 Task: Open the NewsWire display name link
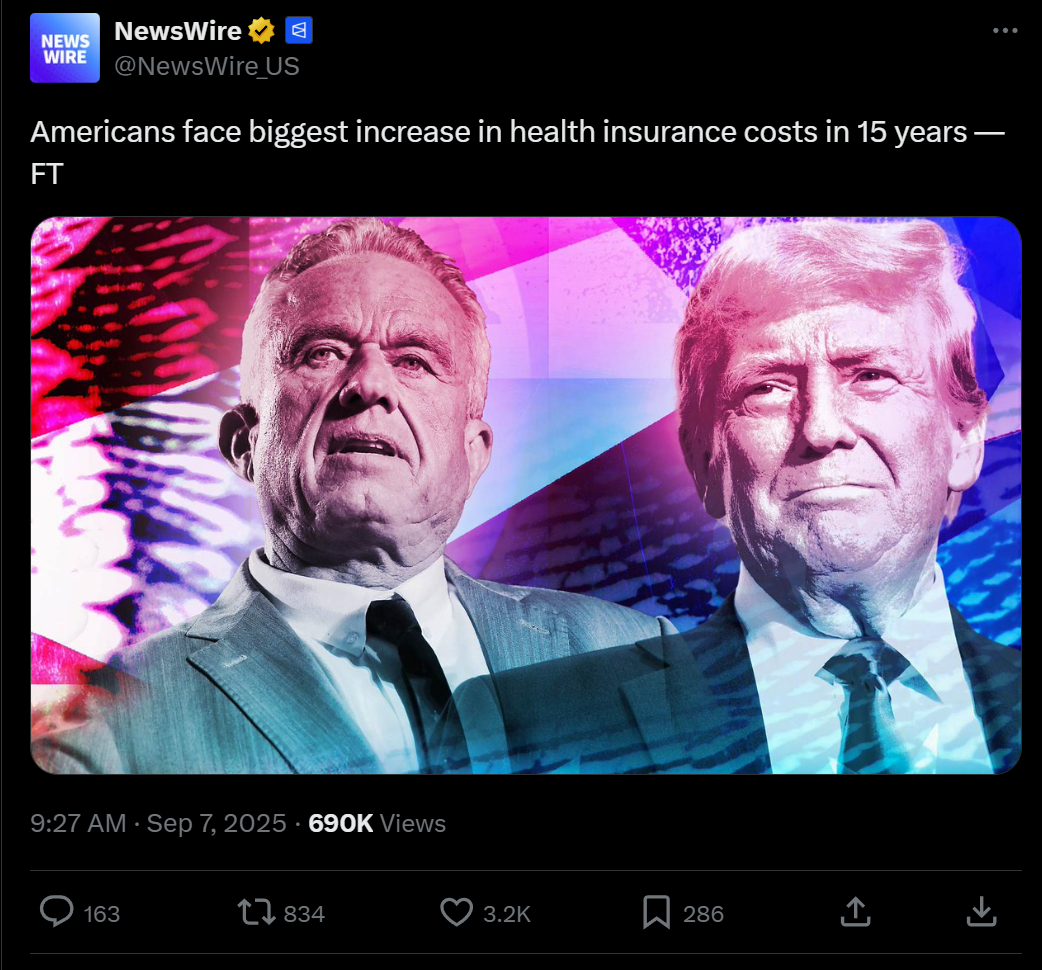point(177,31)
